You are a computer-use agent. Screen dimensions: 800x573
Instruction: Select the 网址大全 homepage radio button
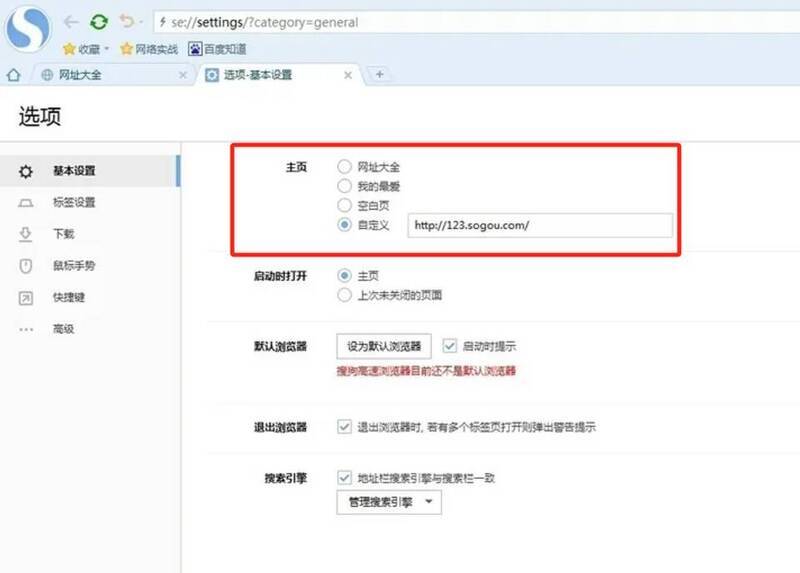click(x=344, y=166)
